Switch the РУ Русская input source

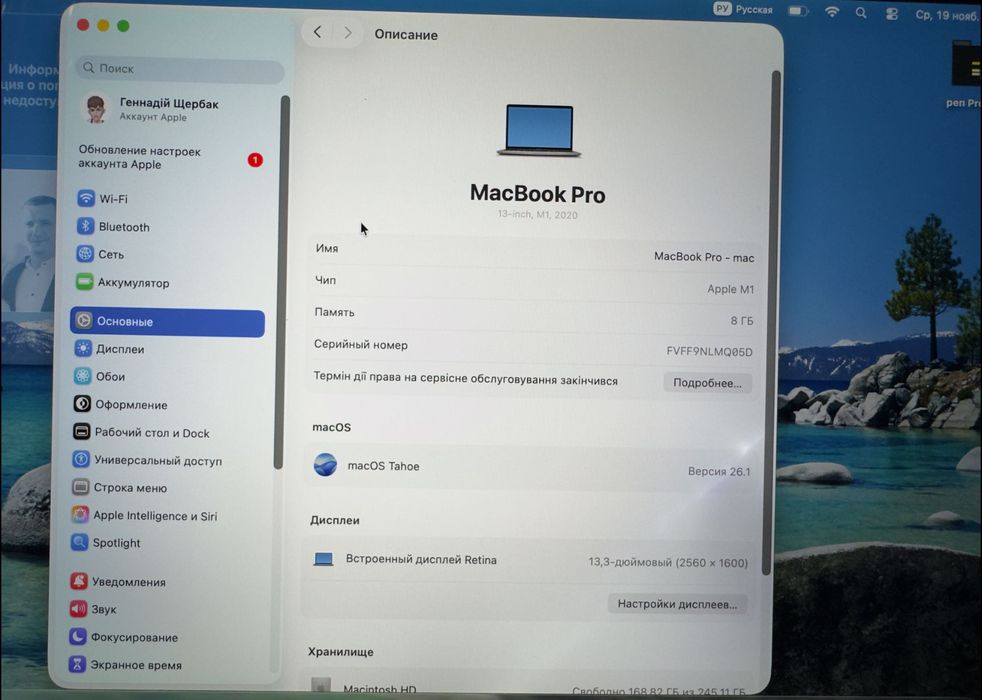coord(743,9)
